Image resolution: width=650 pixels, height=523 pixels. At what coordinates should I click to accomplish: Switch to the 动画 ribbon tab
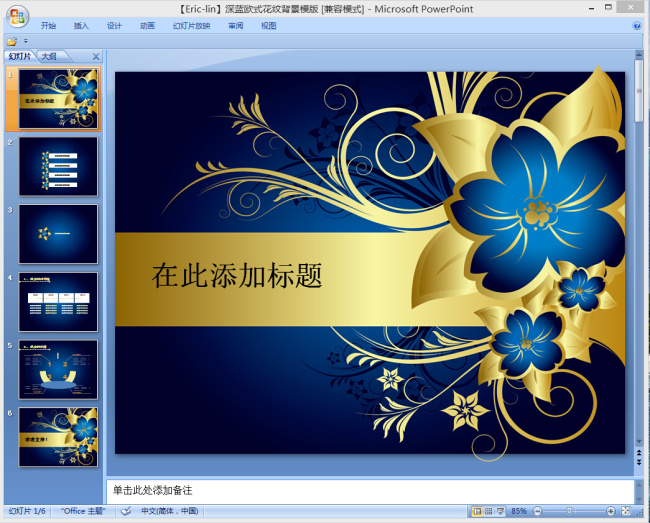click(147, 26)
